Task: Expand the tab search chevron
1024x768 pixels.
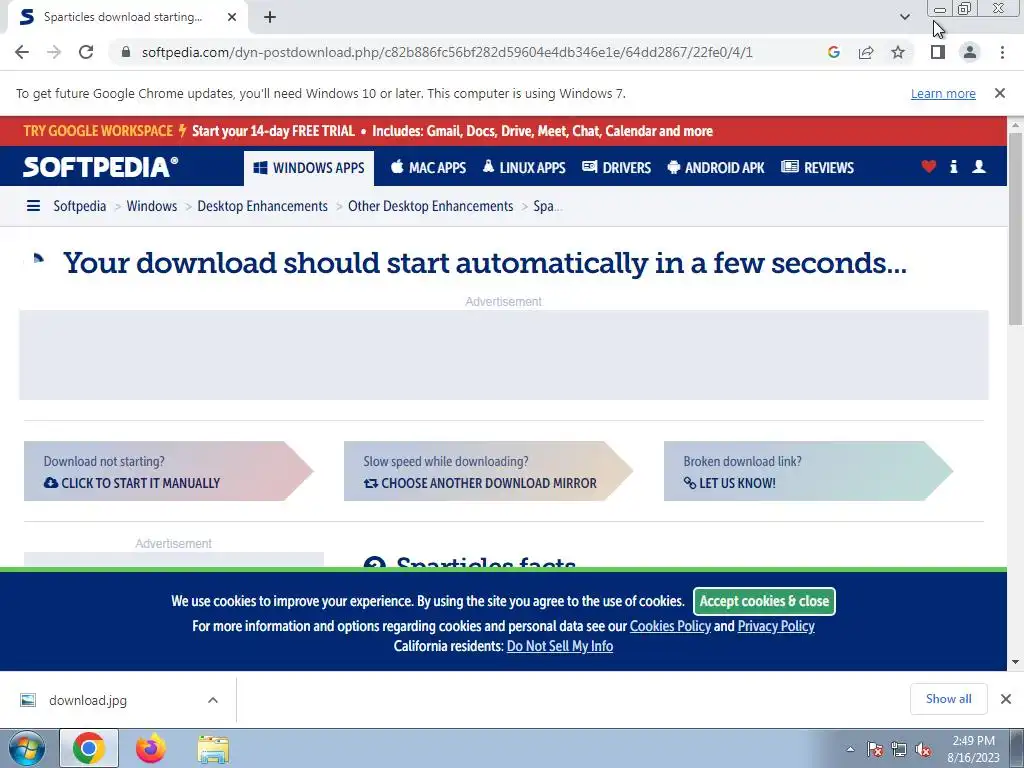Action: pos(904,17)
